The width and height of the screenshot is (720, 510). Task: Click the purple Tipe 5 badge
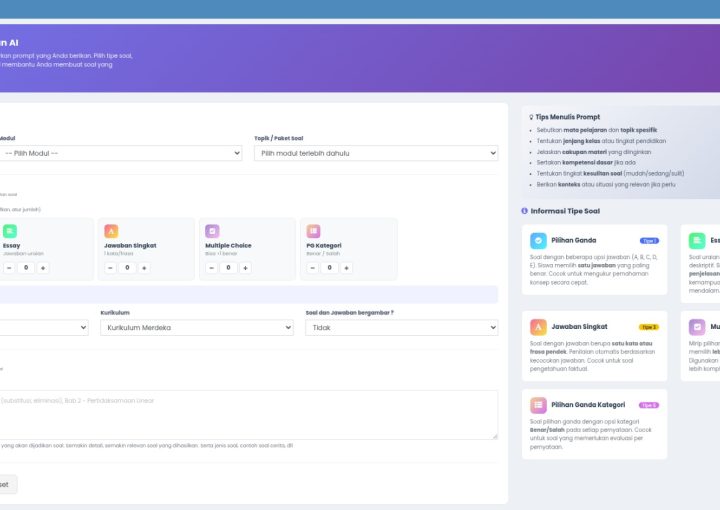click(649, 405)
